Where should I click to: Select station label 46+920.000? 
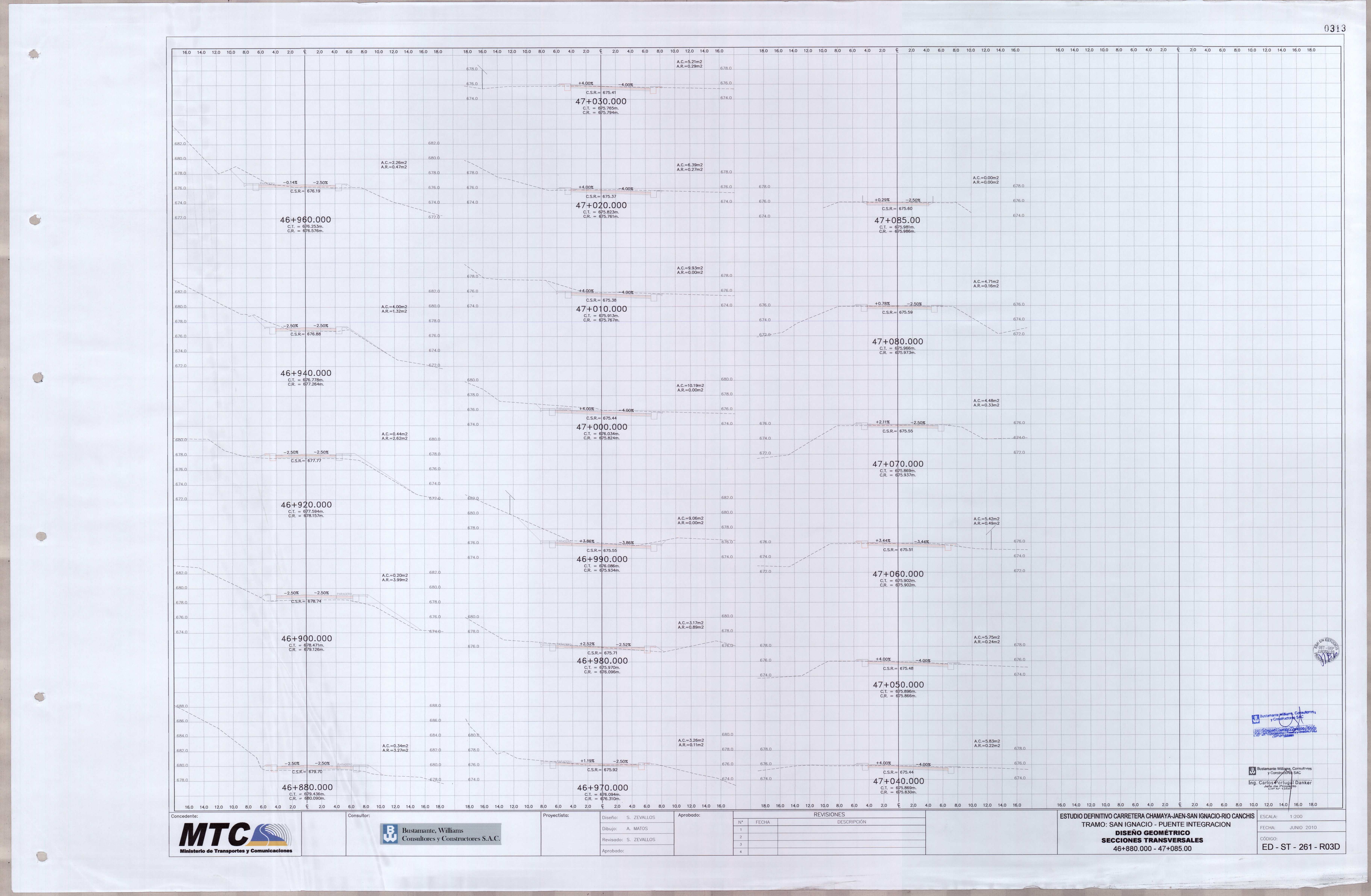[306, 505]
